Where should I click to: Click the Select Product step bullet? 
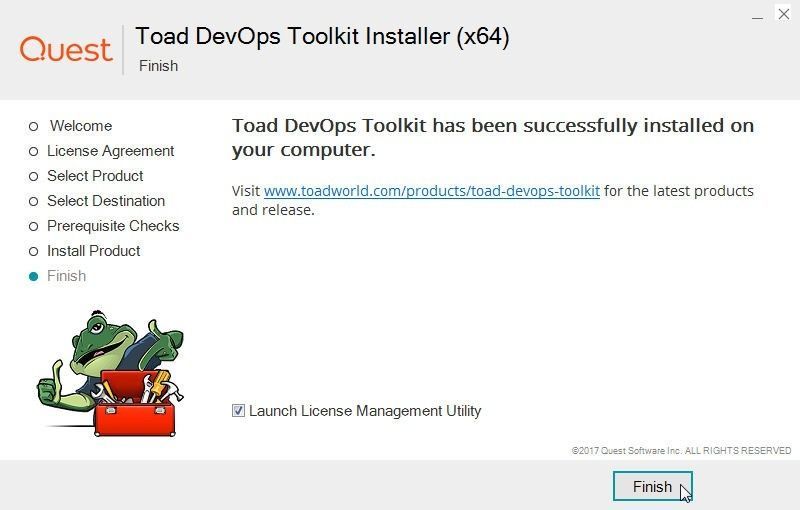tap(34, 176)
